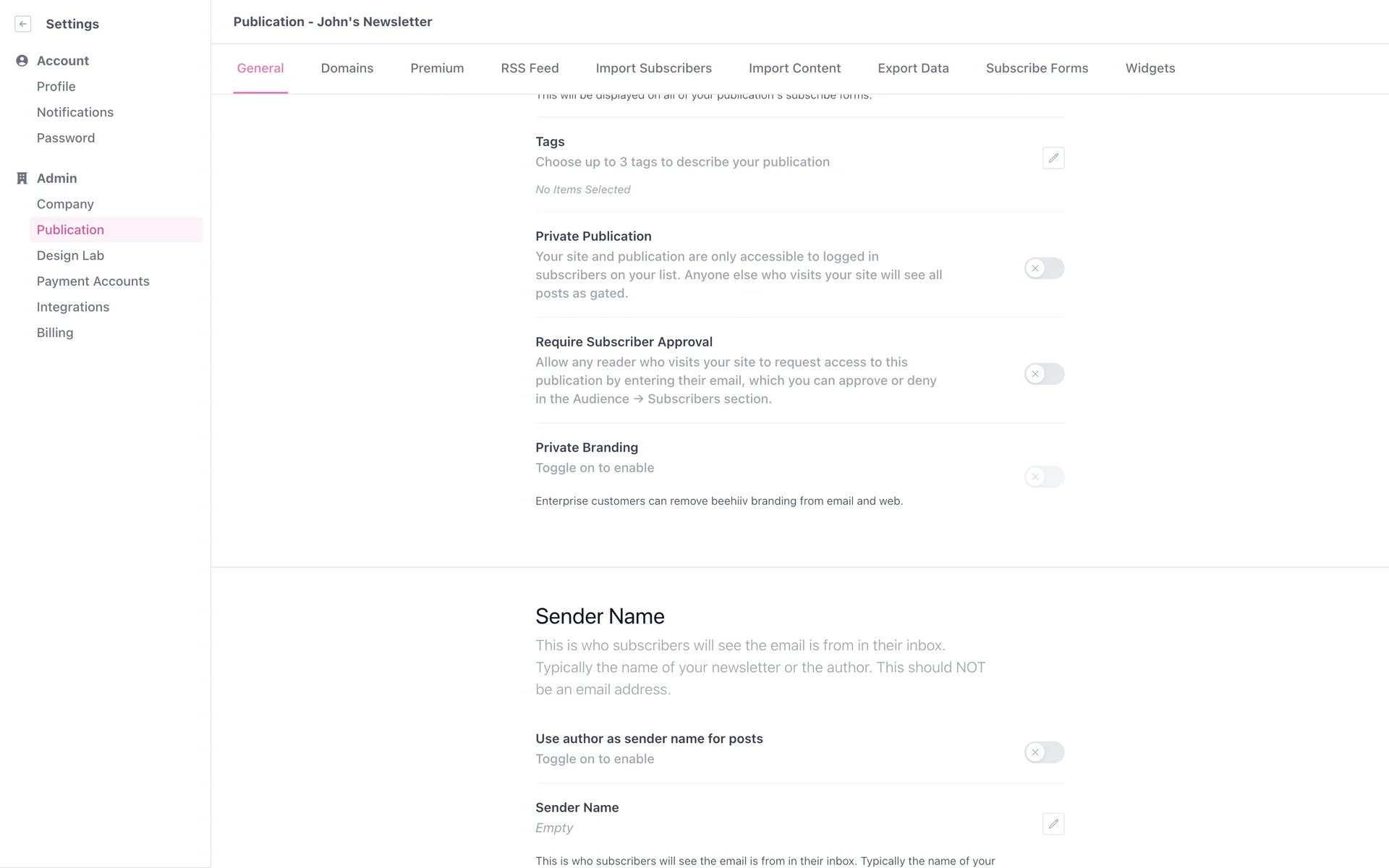Click pencil icon to edit Sender Name

click(1053, 824)
